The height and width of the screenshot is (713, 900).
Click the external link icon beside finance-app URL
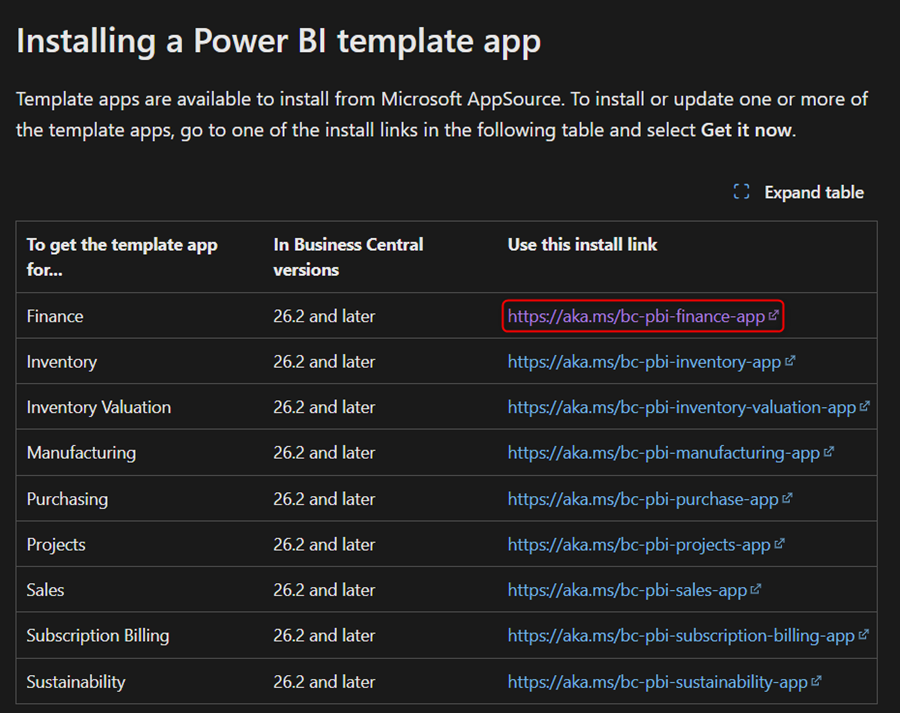coord(773,316)
